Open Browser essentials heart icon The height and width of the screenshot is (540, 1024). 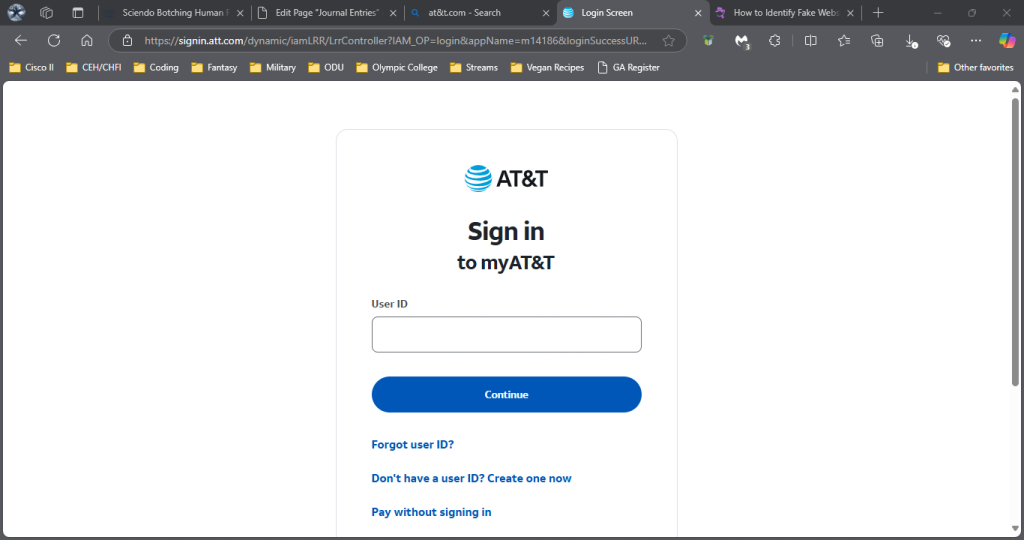(x=943, y=40)
